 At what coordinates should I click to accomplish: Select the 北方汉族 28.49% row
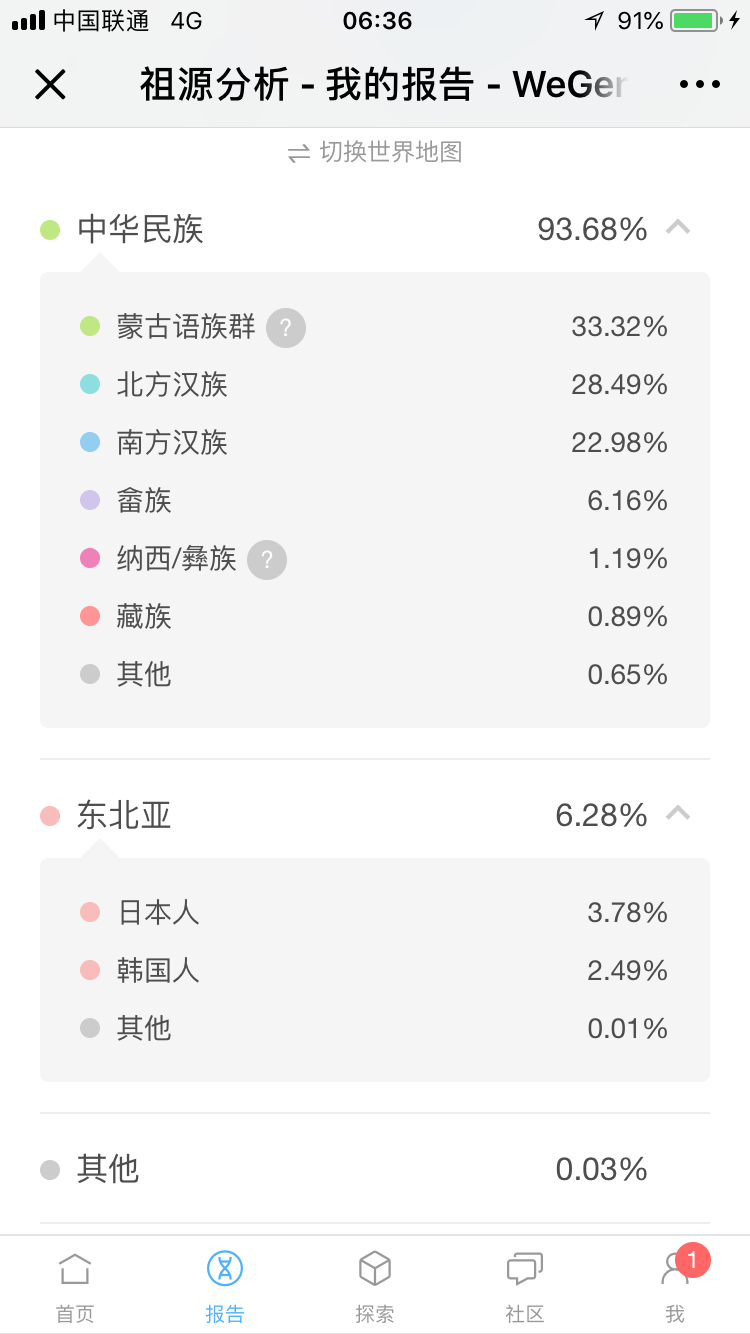pyautogui.click(x=375, y=385)
